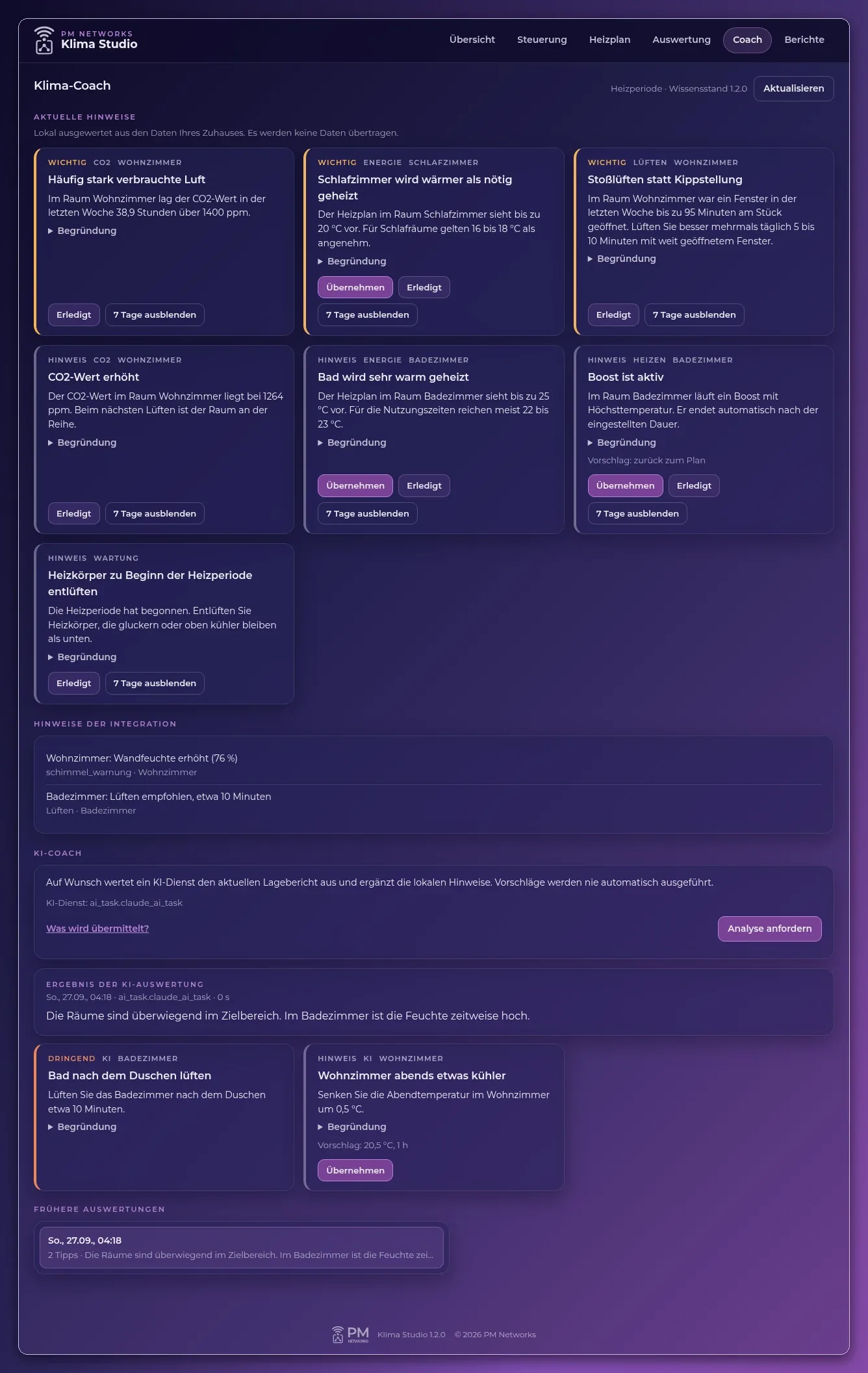Screen dimensions: 868x1373
Task: Open earlier analysis from So., 27.09., 04:18
Action: click(242, 1248)
